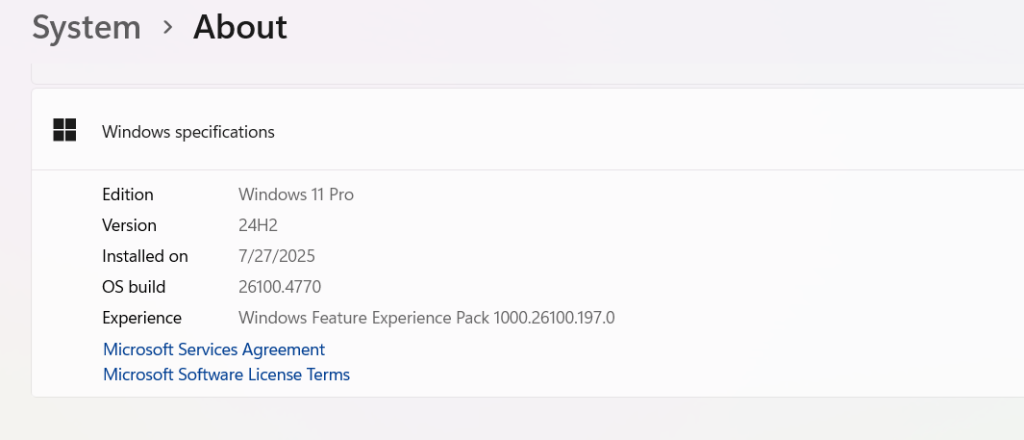This screenshot has width=1024, height=440.
Task: Select the 24H2 version value
Action: click(x=258, y=225)
